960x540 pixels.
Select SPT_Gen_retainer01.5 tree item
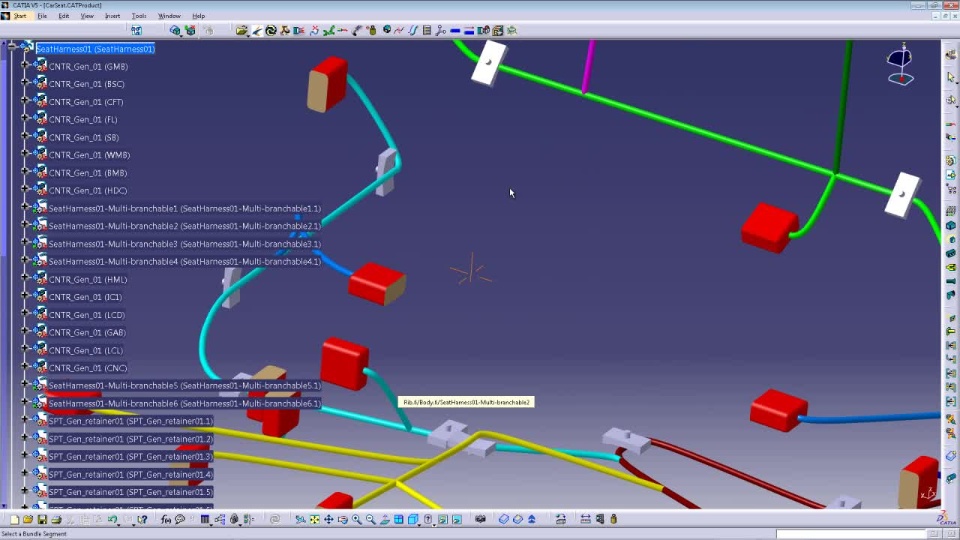coord(131,492)
